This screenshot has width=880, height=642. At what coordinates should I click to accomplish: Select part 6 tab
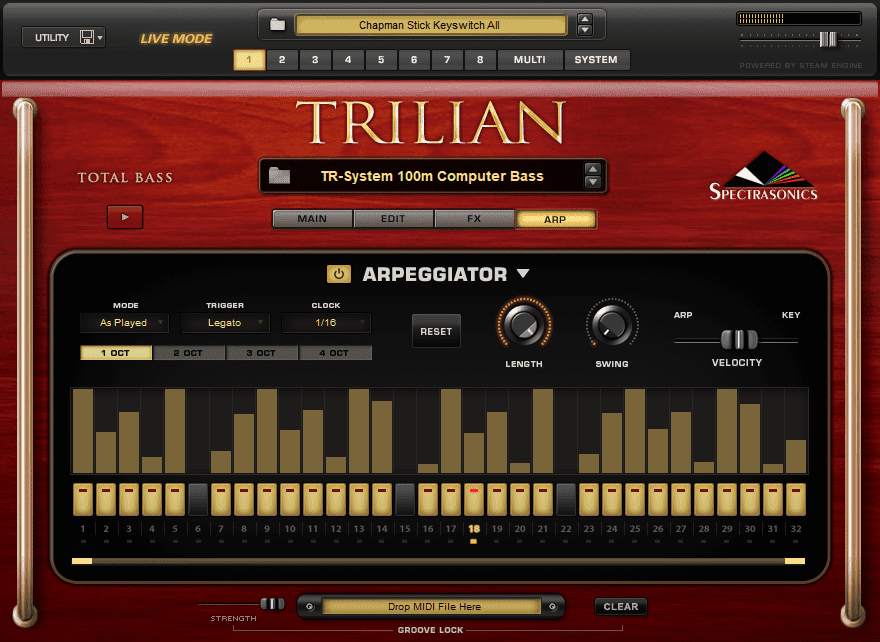tap(414, 59)
